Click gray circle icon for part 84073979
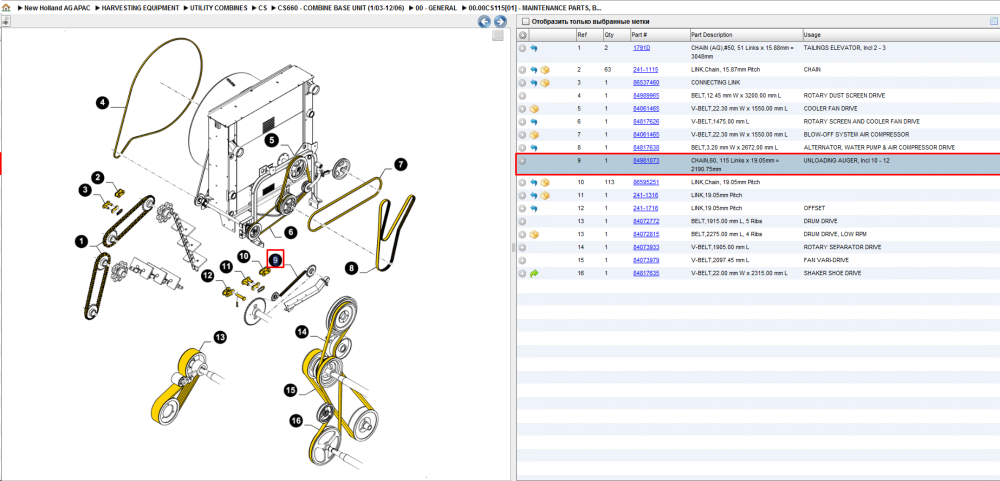 coord(522,260)
